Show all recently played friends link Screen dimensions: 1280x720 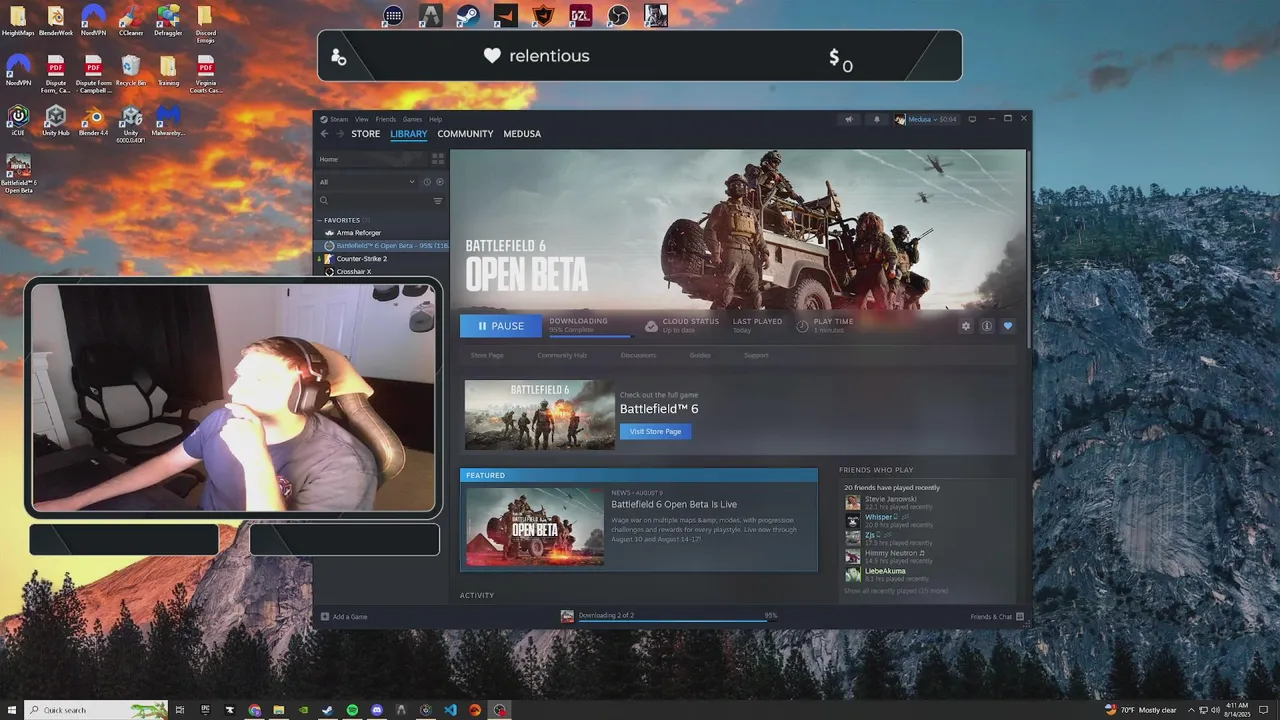coord(896,591)
